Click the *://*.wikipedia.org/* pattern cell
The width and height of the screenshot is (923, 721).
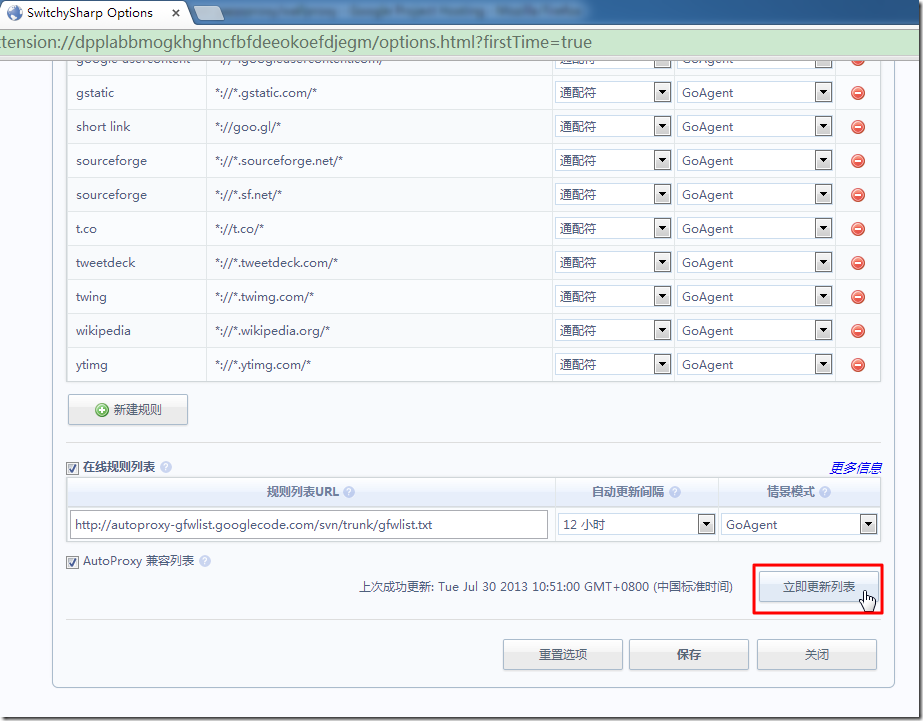click(379, 331)
